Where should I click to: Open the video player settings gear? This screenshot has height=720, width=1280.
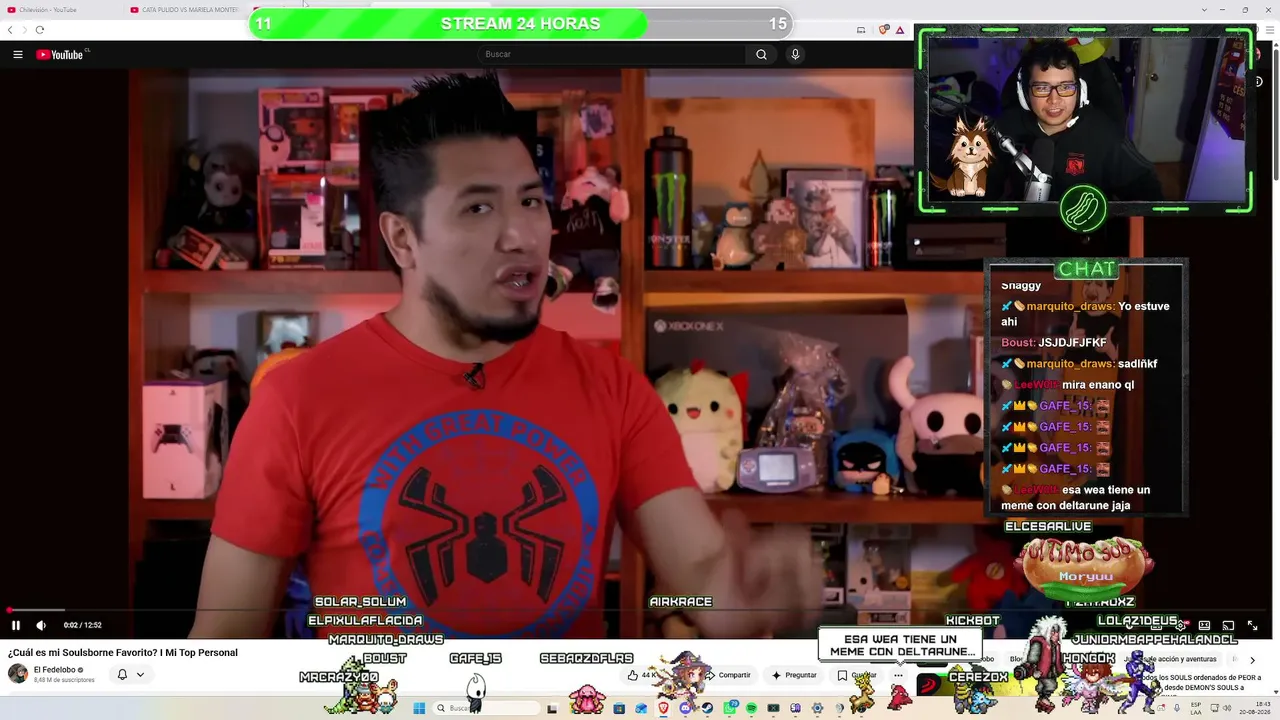(1180, 626)
